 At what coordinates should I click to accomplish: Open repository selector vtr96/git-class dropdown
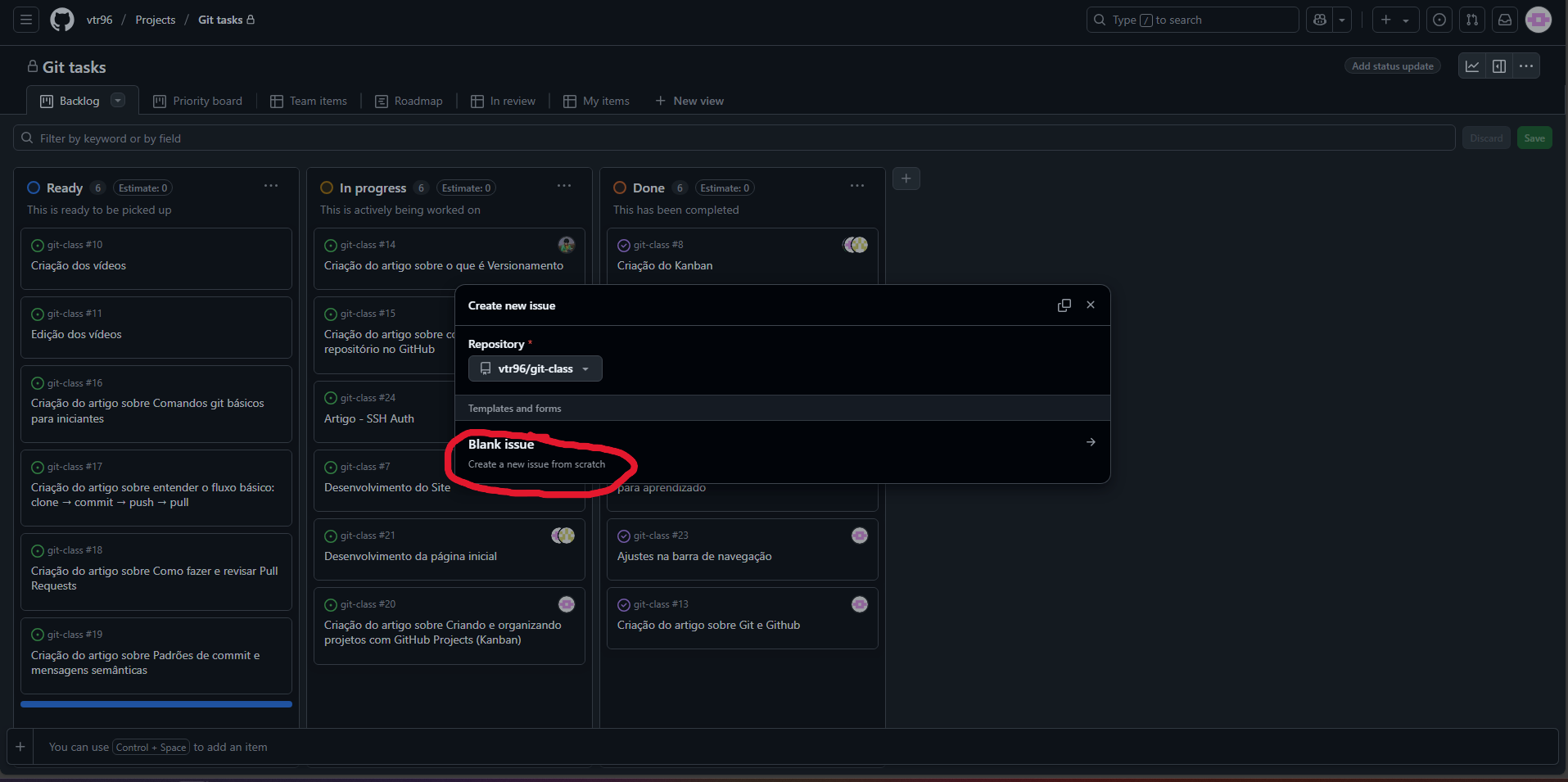(535, 368)
